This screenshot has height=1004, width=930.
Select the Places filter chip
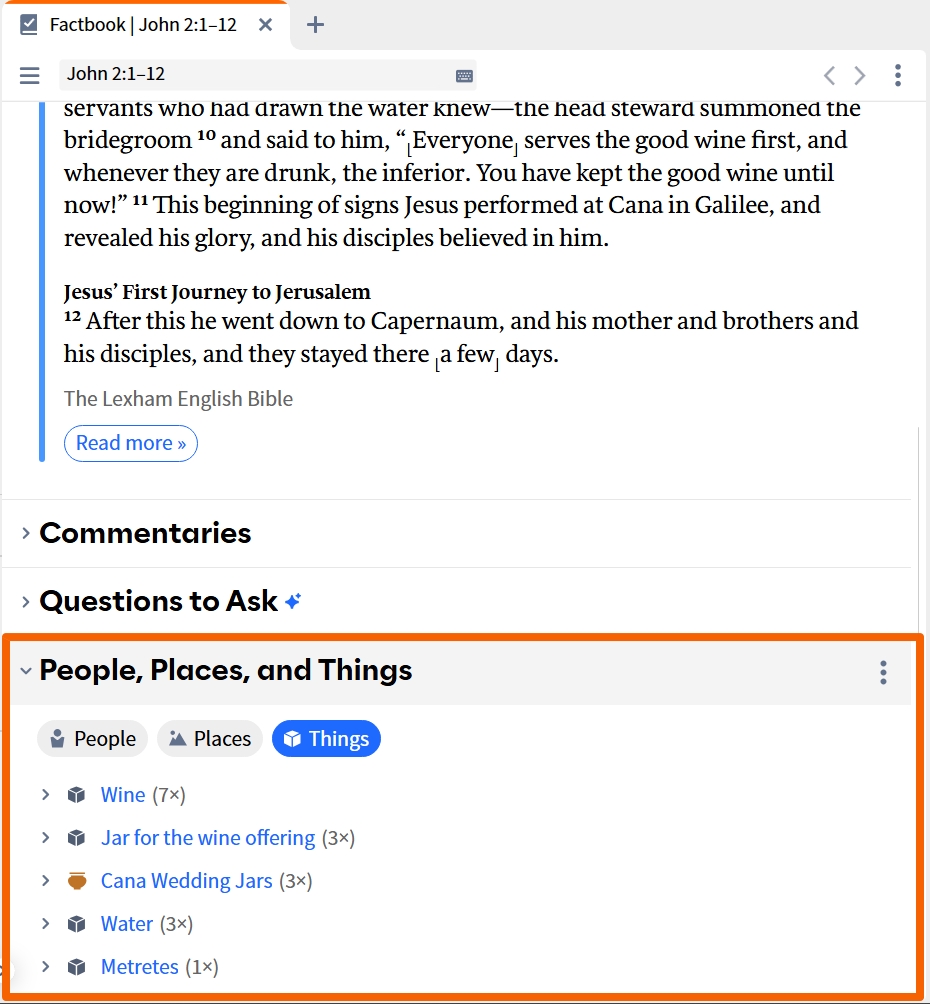click(209, 739)
